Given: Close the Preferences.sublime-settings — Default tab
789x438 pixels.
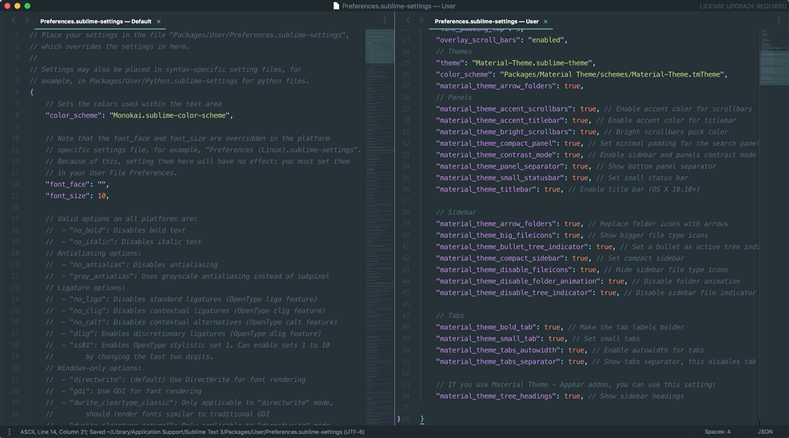Looking at the screenshot, I should click(x=159, y=22).
